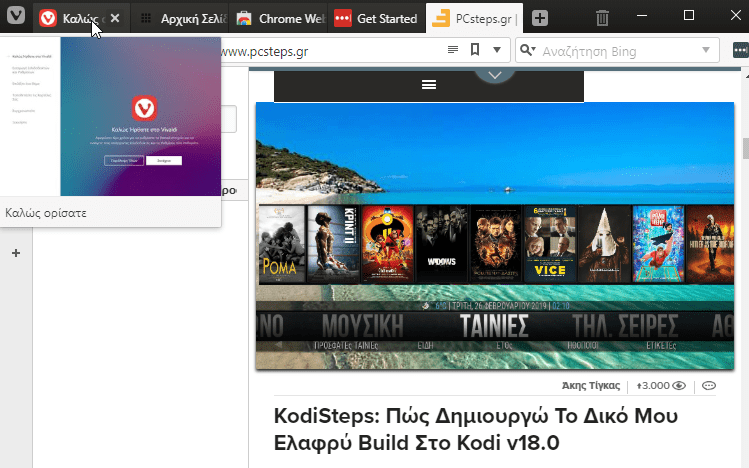Open the Widows movie poster
Viewport: 749px width, 468px height.
click(441, 244)
